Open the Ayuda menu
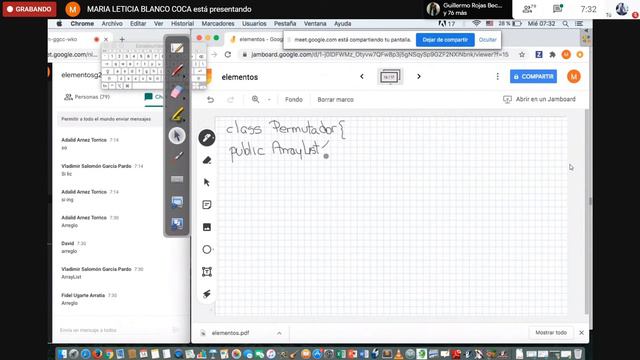 point(342,24)
